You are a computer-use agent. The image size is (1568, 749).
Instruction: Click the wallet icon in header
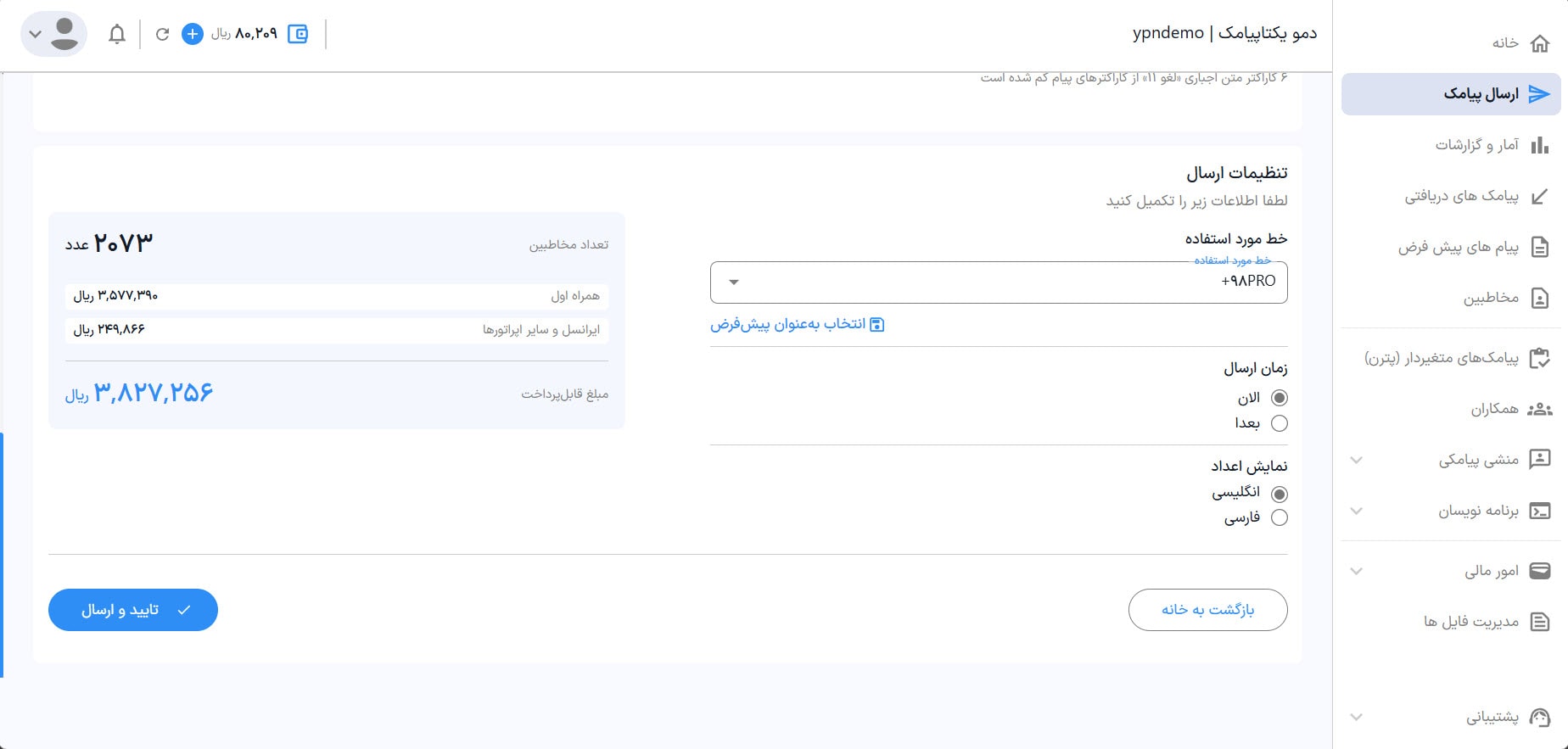tap(298, 34)
